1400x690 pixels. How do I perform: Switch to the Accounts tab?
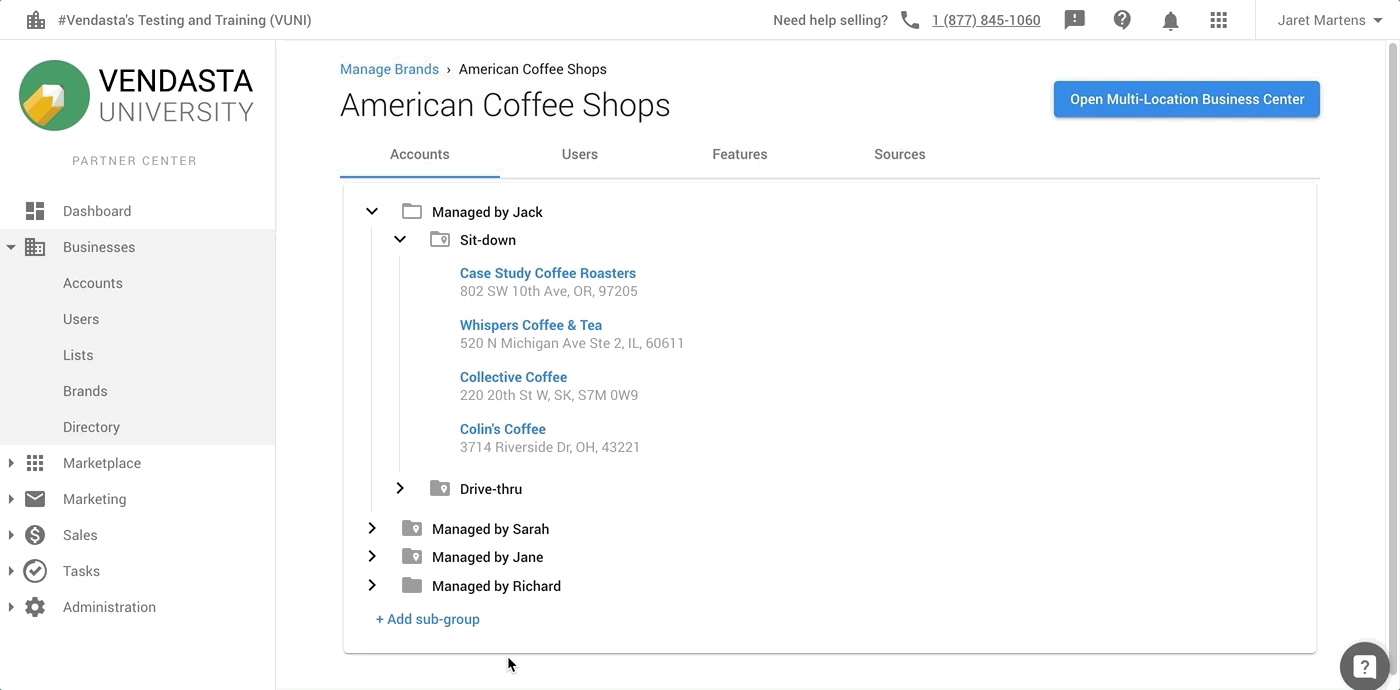(x=420, y=154)
